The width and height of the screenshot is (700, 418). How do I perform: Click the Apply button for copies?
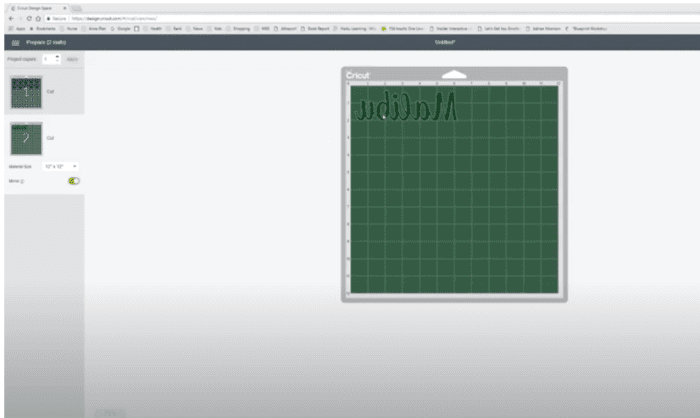tap(72, 59)
